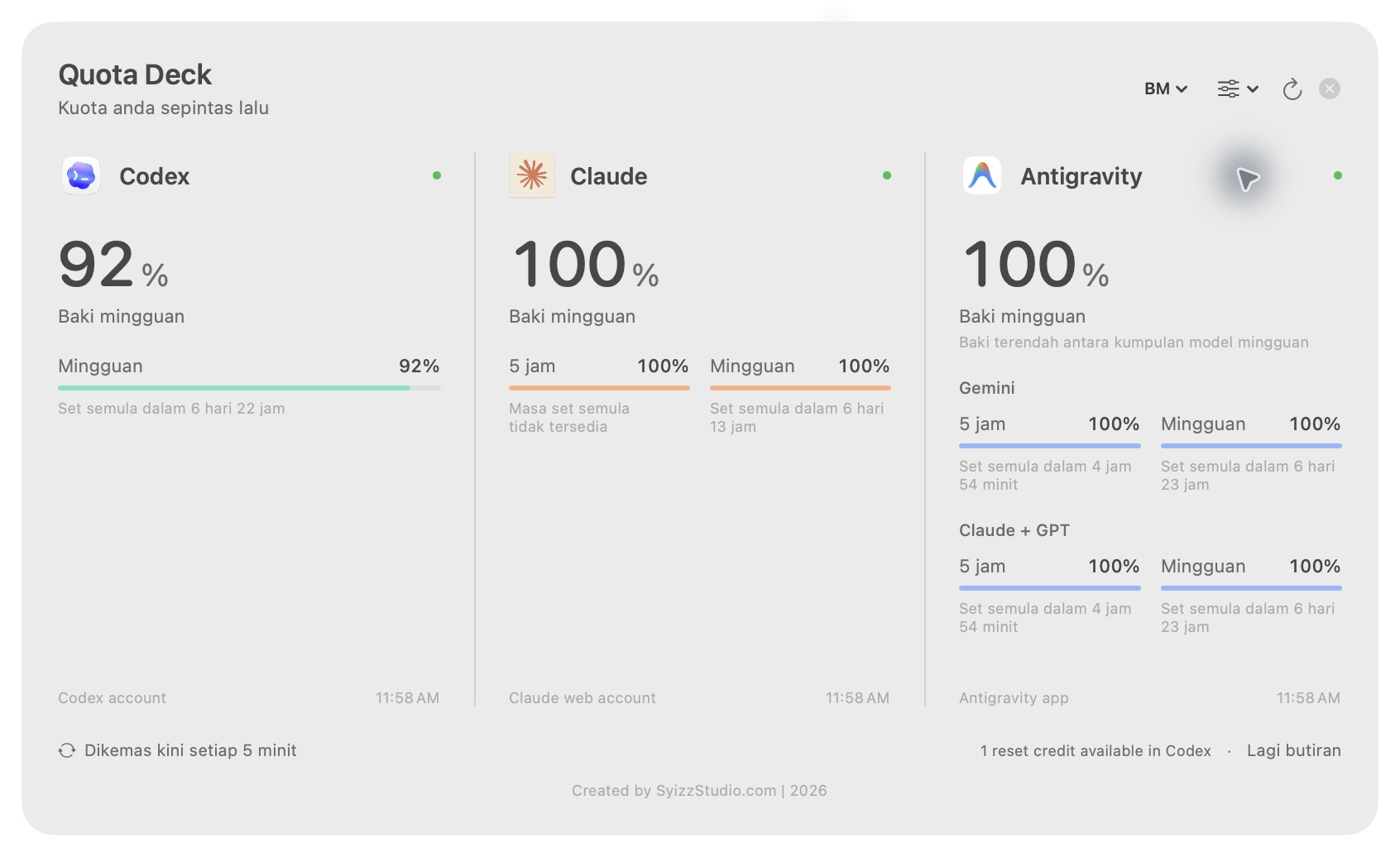
Task: Click the subtitle Kuota anda sepintas lalu
Action: [x=163, y=108]
